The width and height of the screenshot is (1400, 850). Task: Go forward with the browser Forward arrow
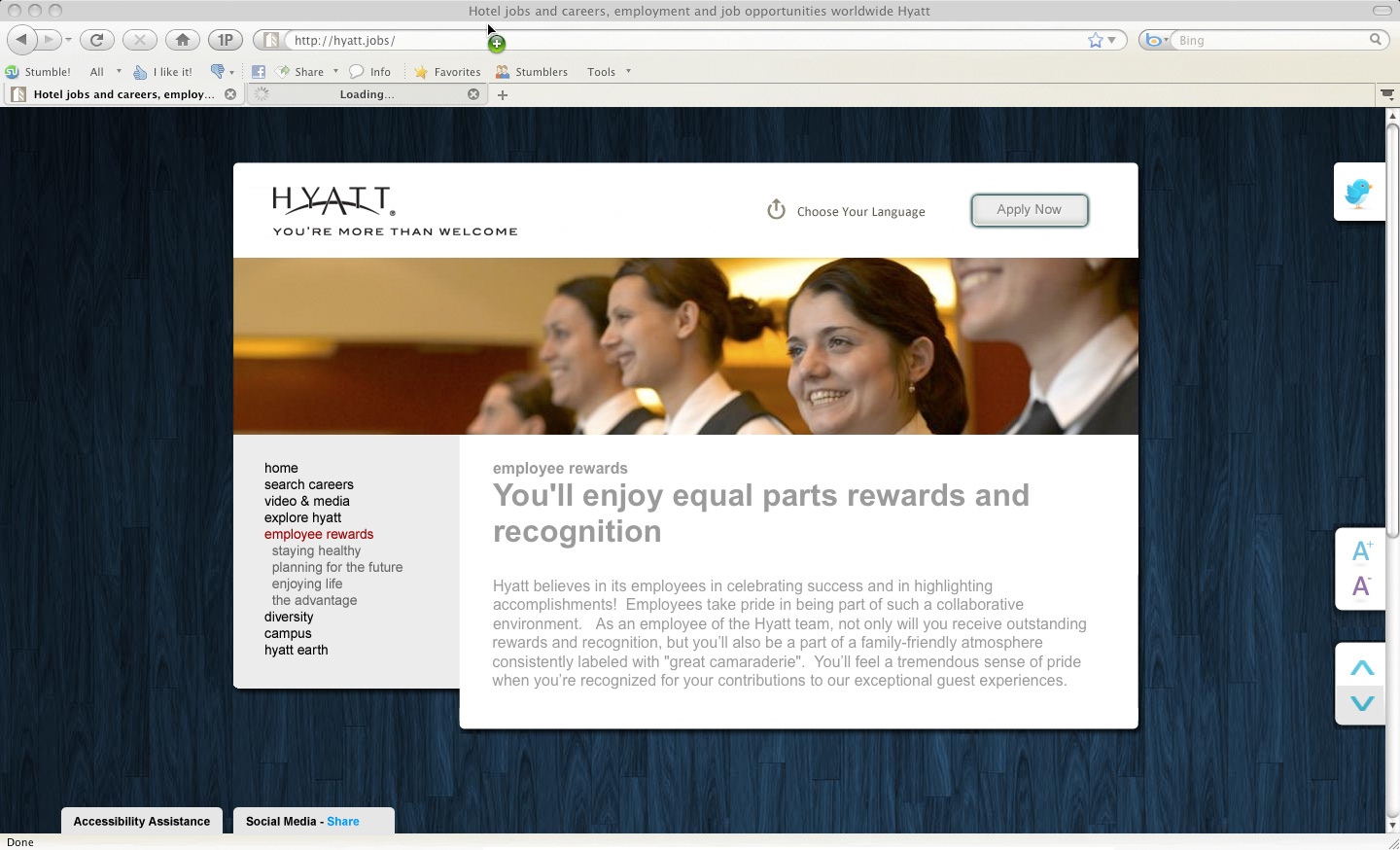point(49,40)
